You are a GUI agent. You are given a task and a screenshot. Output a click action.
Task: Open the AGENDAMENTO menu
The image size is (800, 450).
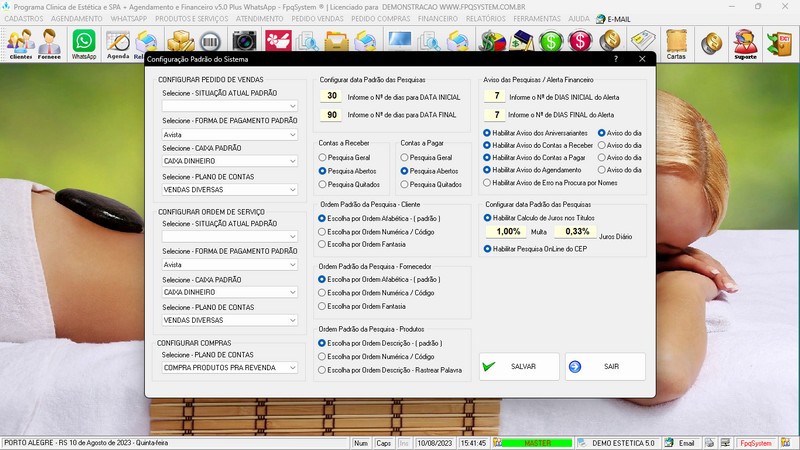(x=77, y=19)
